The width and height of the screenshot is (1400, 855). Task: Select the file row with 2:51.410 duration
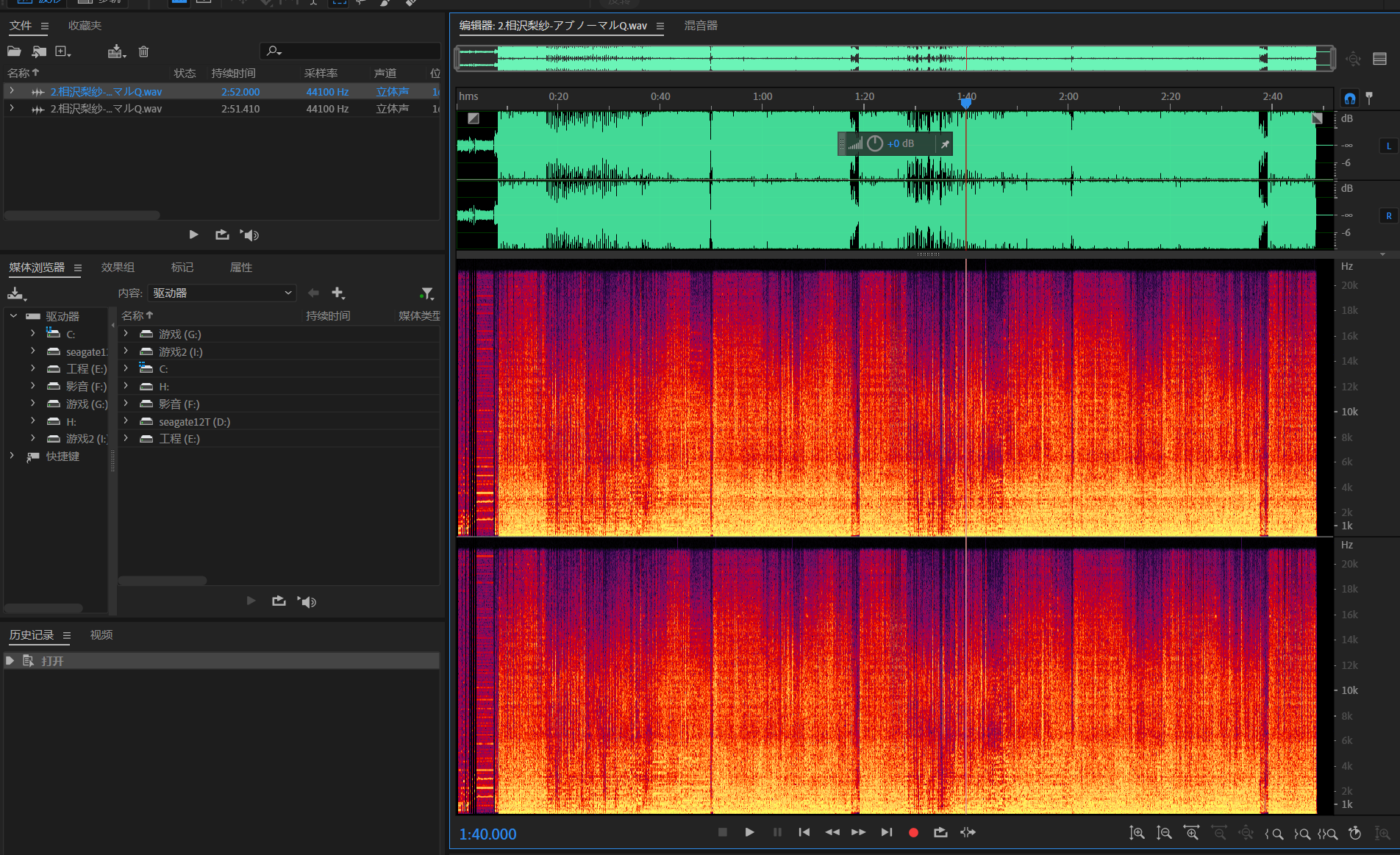click(x=222, y=109)
